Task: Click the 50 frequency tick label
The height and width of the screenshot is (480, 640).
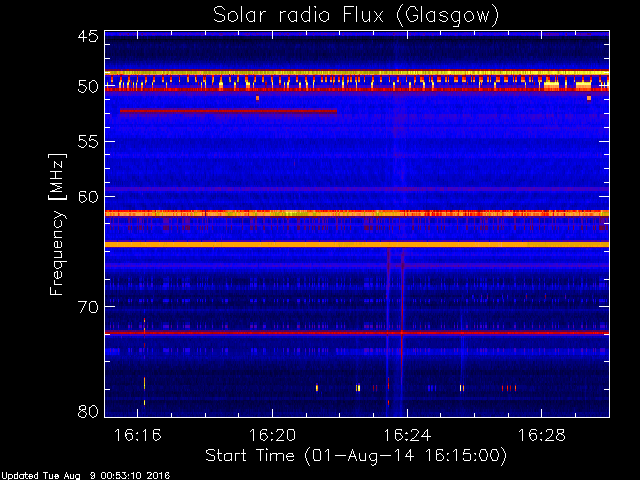Action: point(88,86)
